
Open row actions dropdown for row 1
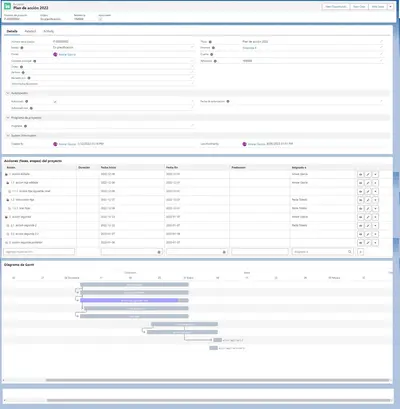tap(375, 174)
